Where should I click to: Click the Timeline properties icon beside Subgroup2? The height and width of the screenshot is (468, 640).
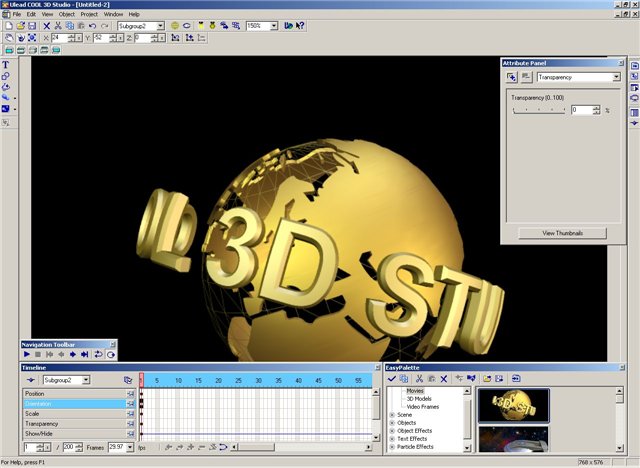click(128, 380)
